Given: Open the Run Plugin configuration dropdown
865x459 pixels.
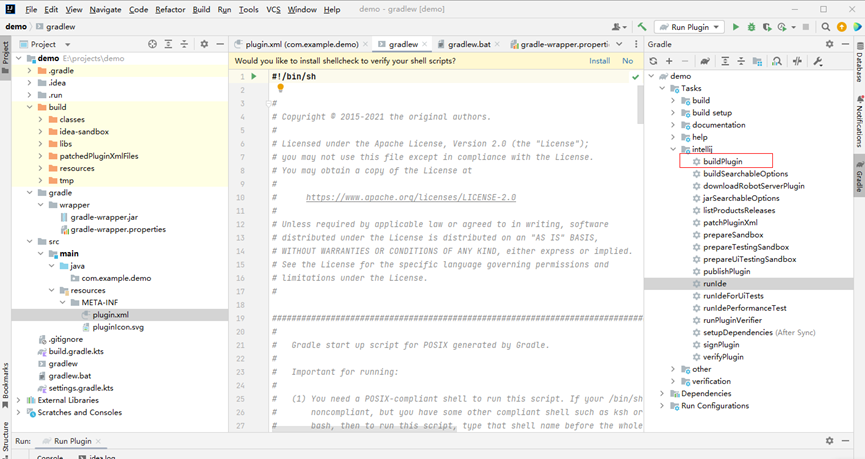Looking at the screenshot, I should (689, 26).
